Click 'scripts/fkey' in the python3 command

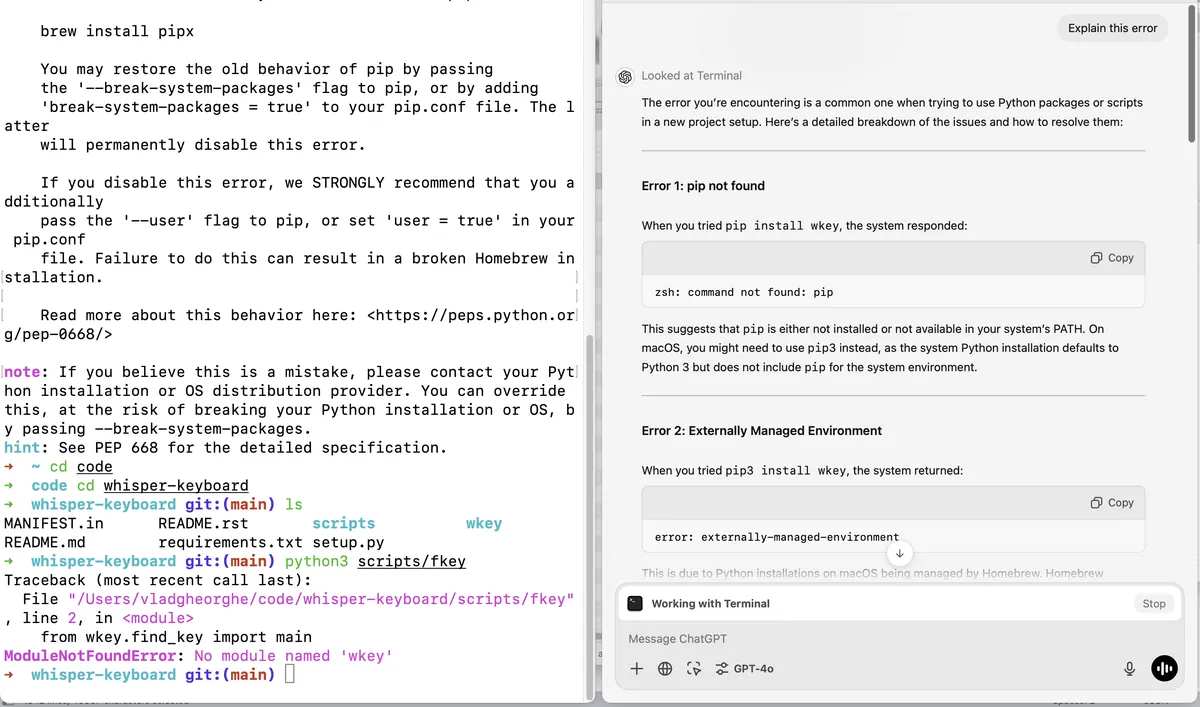[x=412, y=561]
